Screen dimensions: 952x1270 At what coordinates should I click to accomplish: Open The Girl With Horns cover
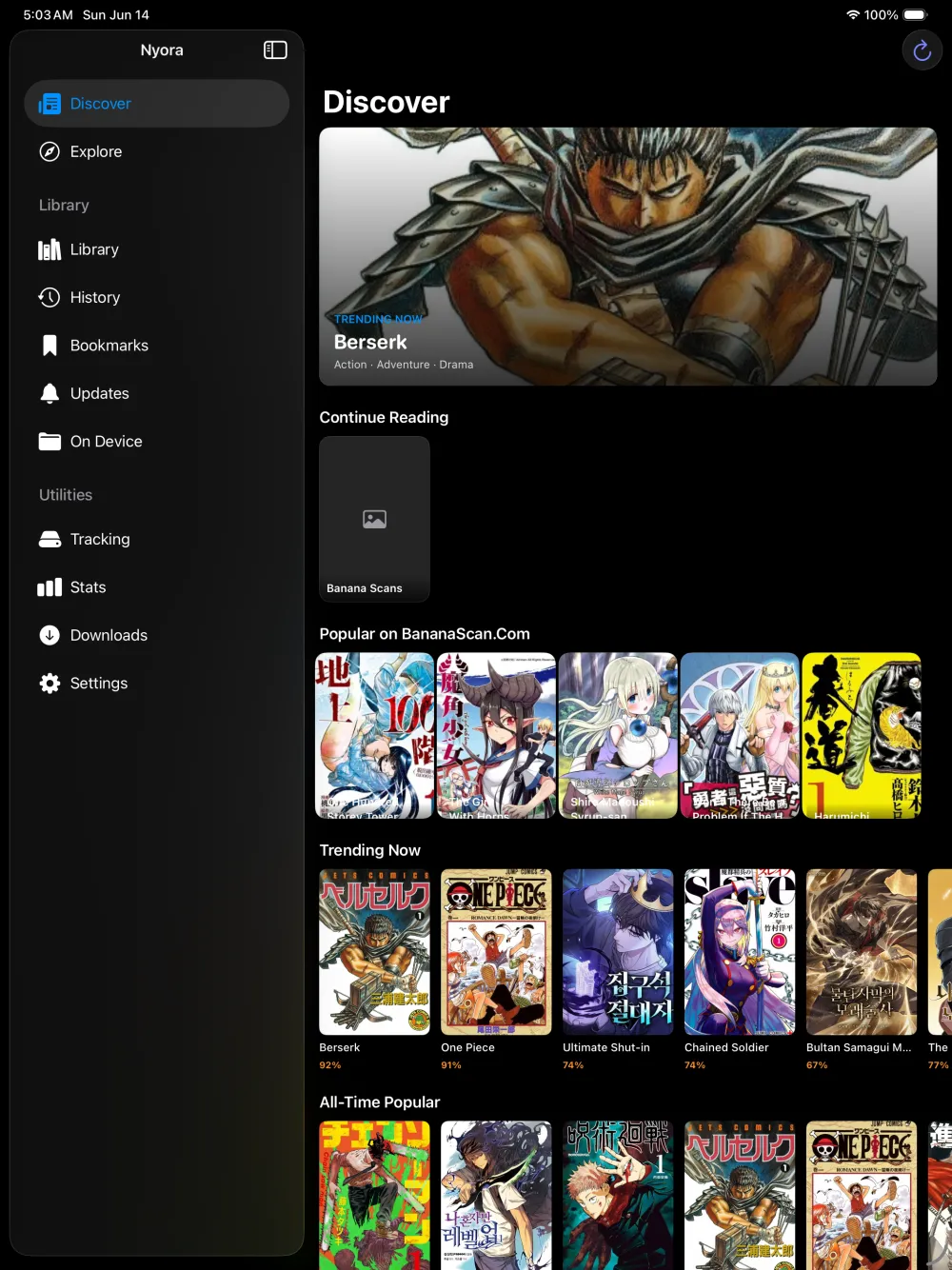coord(496,735)
